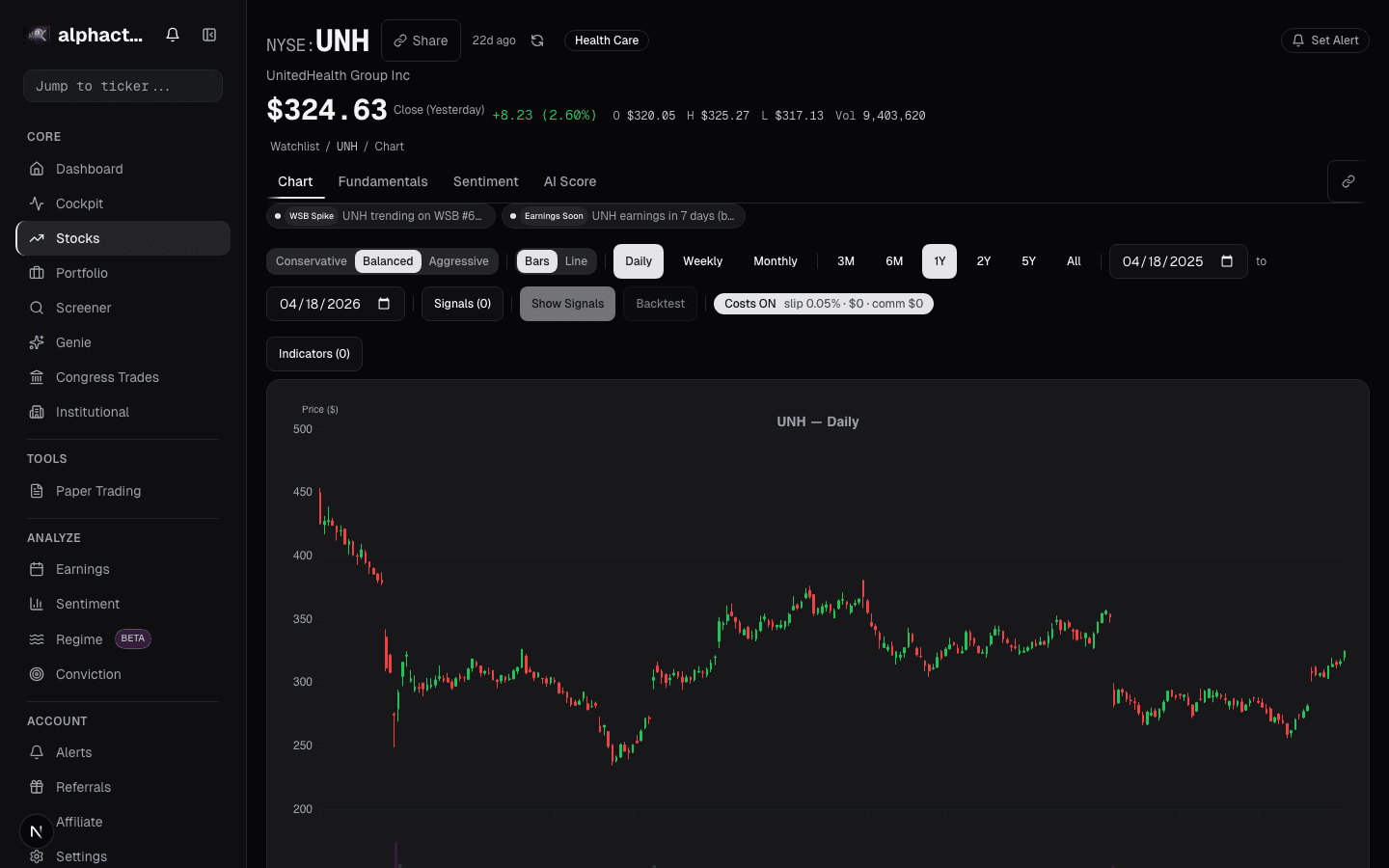Open Genie from the sidebar
The height and width of the screenshot is (868, 1389).
73,342
